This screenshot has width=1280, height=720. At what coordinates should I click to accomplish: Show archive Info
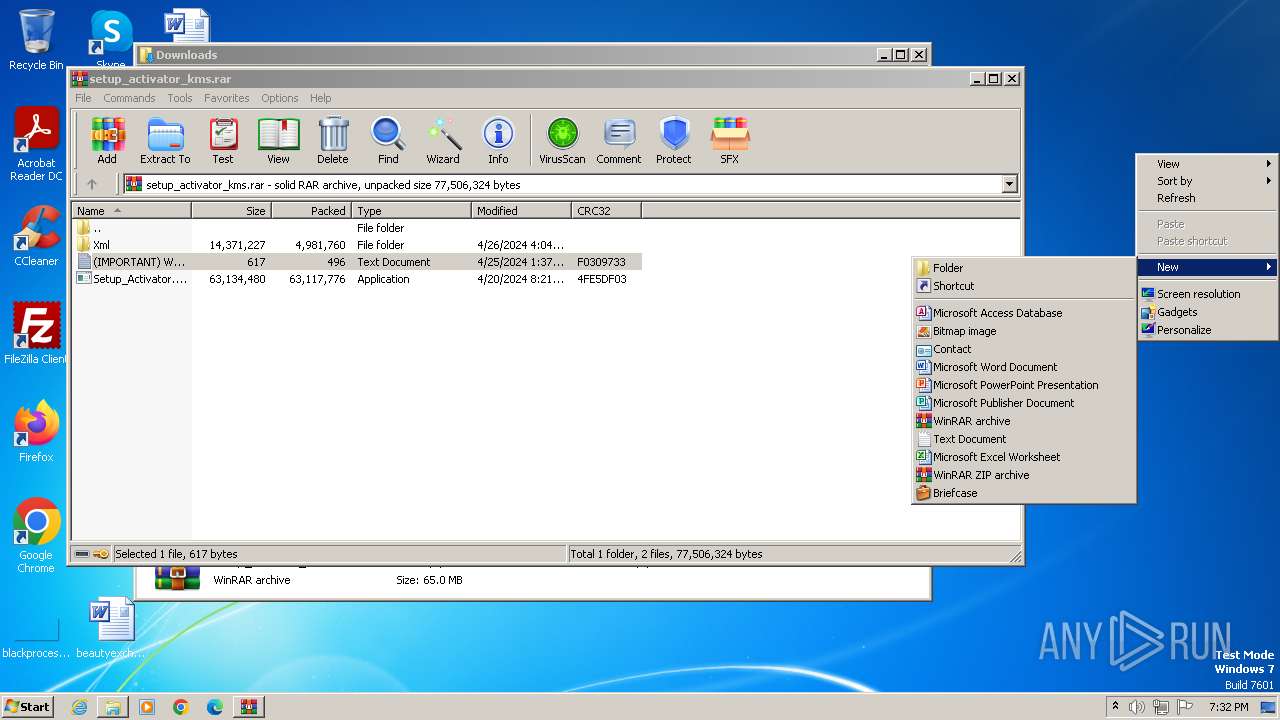point(498,140)
